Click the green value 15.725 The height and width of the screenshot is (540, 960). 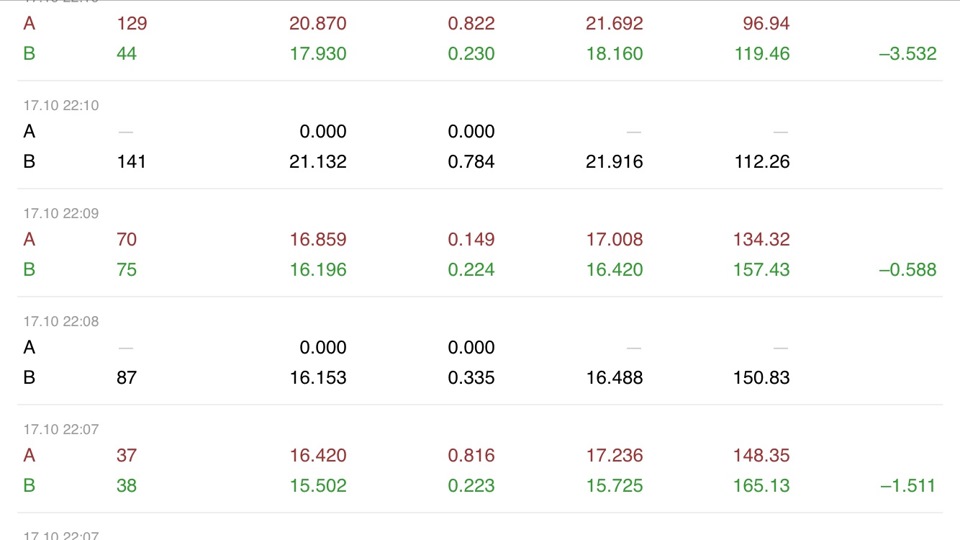614,486
